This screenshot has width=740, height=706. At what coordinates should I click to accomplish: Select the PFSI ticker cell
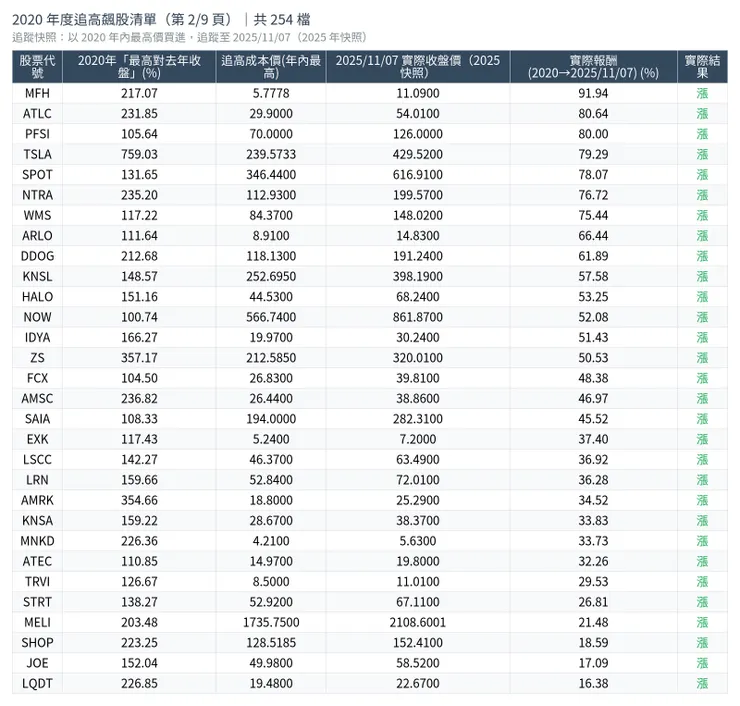pyautogui.click(x=37, y=134)
